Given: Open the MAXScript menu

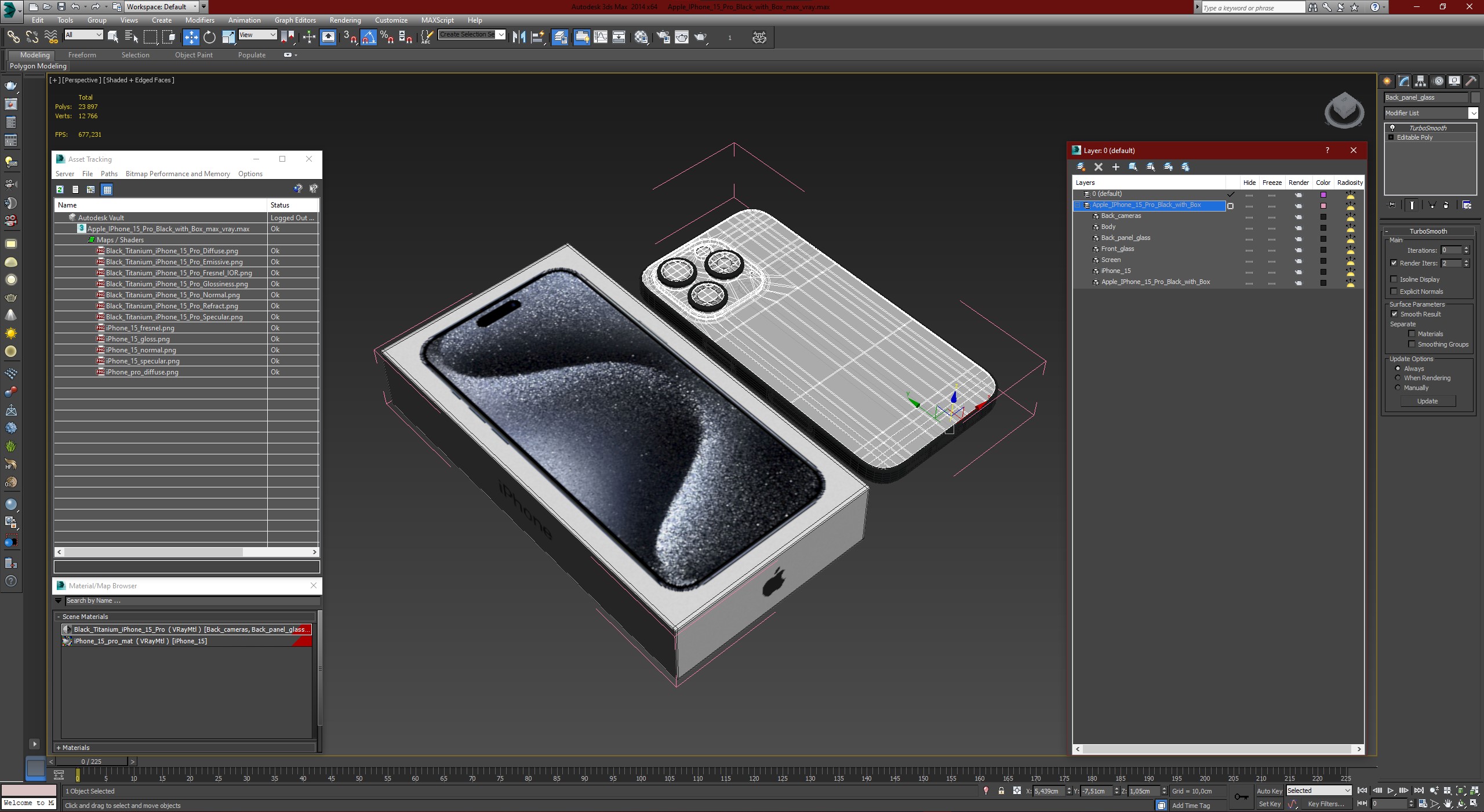Looking at the screenshot, I should coord(437,20).
